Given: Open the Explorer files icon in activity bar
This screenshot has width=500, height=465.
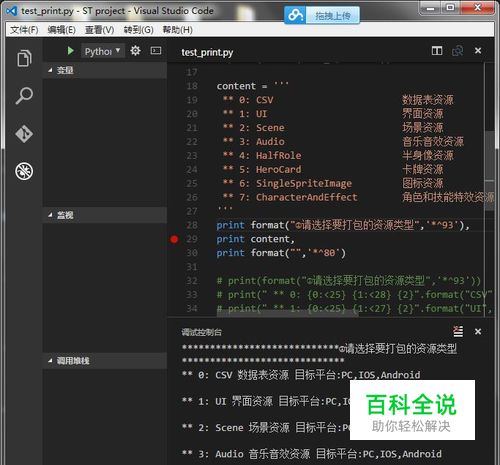Looking at the screenshot, I should 24,58.
